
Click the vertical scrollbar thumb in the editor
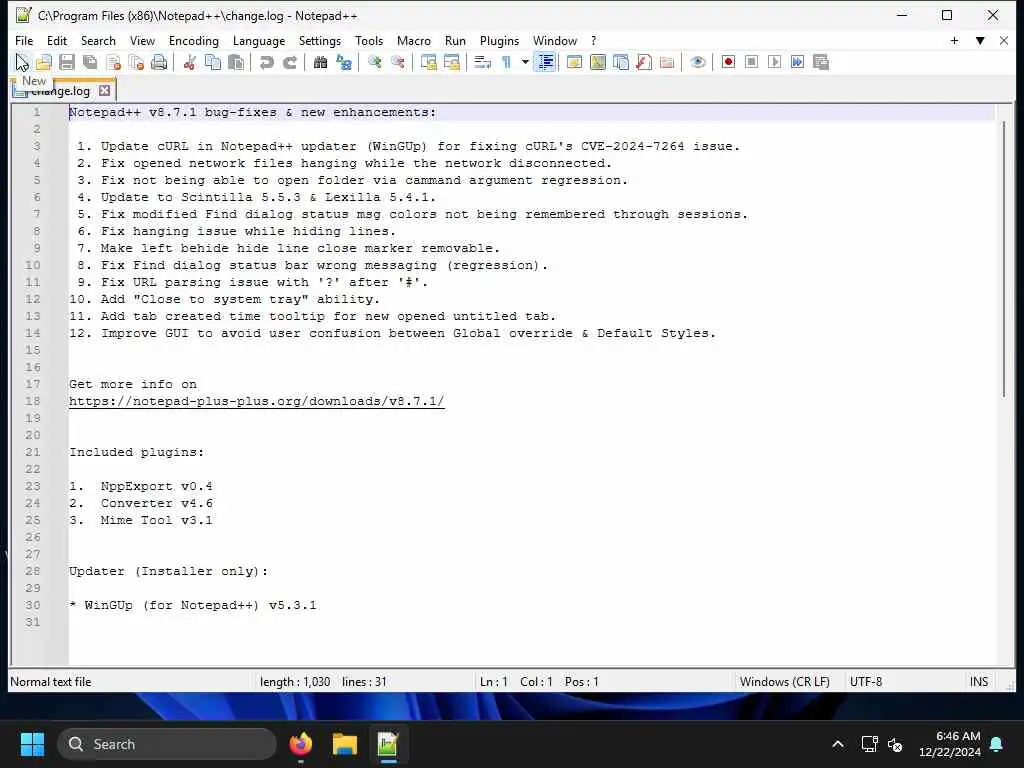[1004, 259]
